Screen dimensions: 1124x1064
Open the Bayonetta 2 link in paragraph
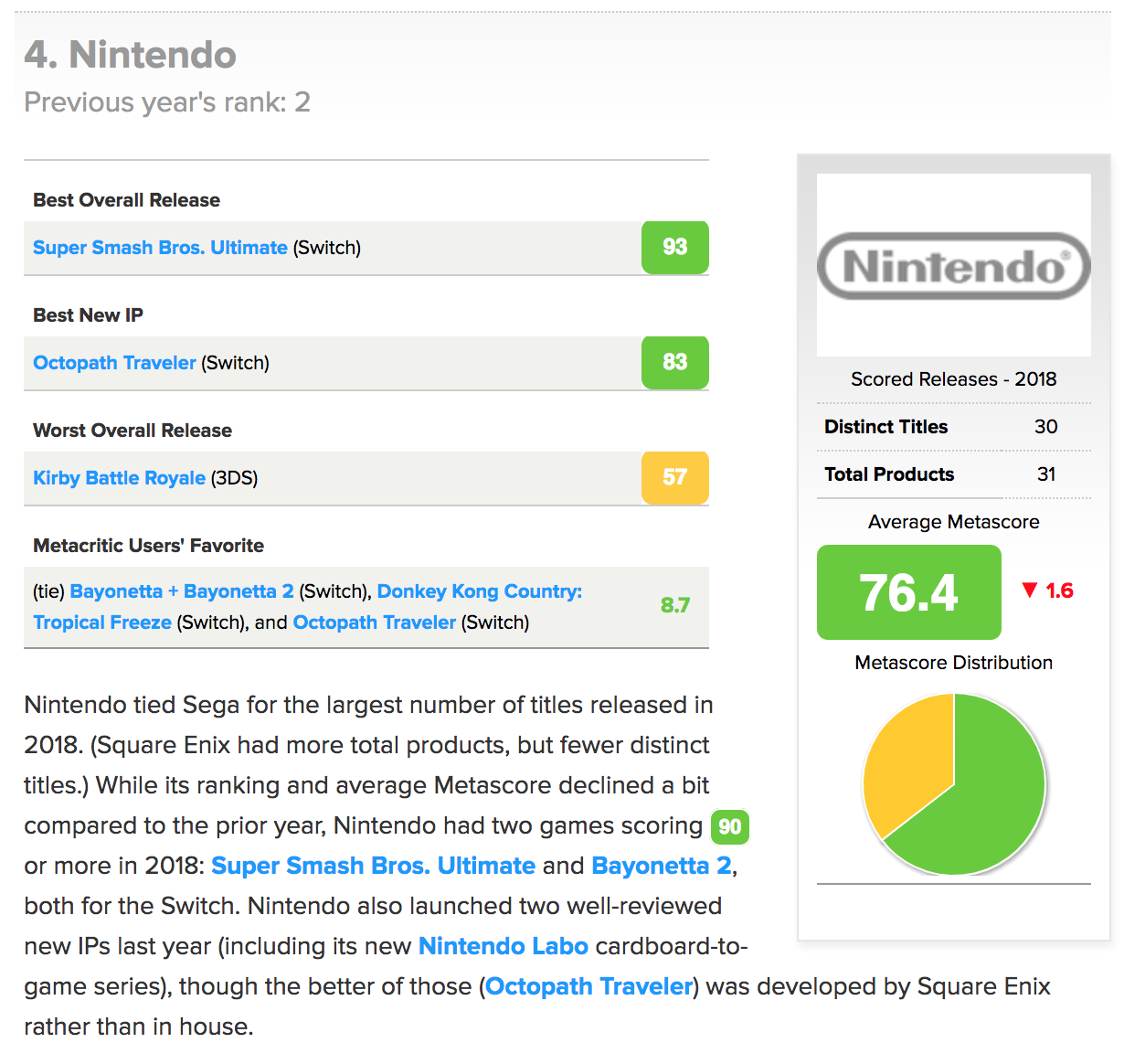tap(662, 866)
